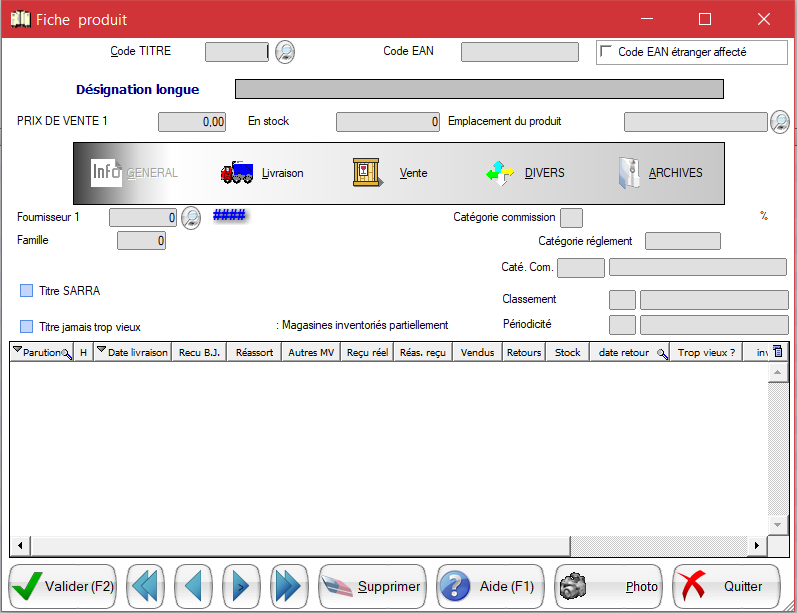Click the Supprimer button
The image size is (797, 613).
pos(373,586)
